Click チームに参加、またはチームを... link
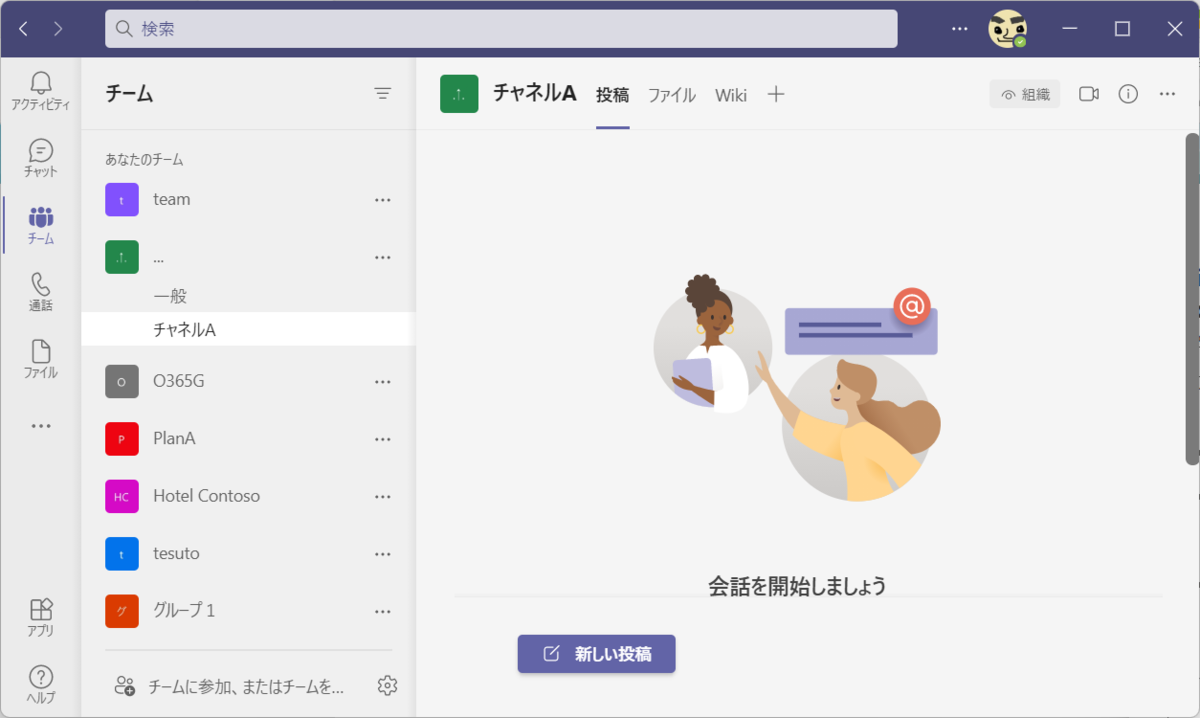This screenshot has width=1200, height=718. (245, 687)
